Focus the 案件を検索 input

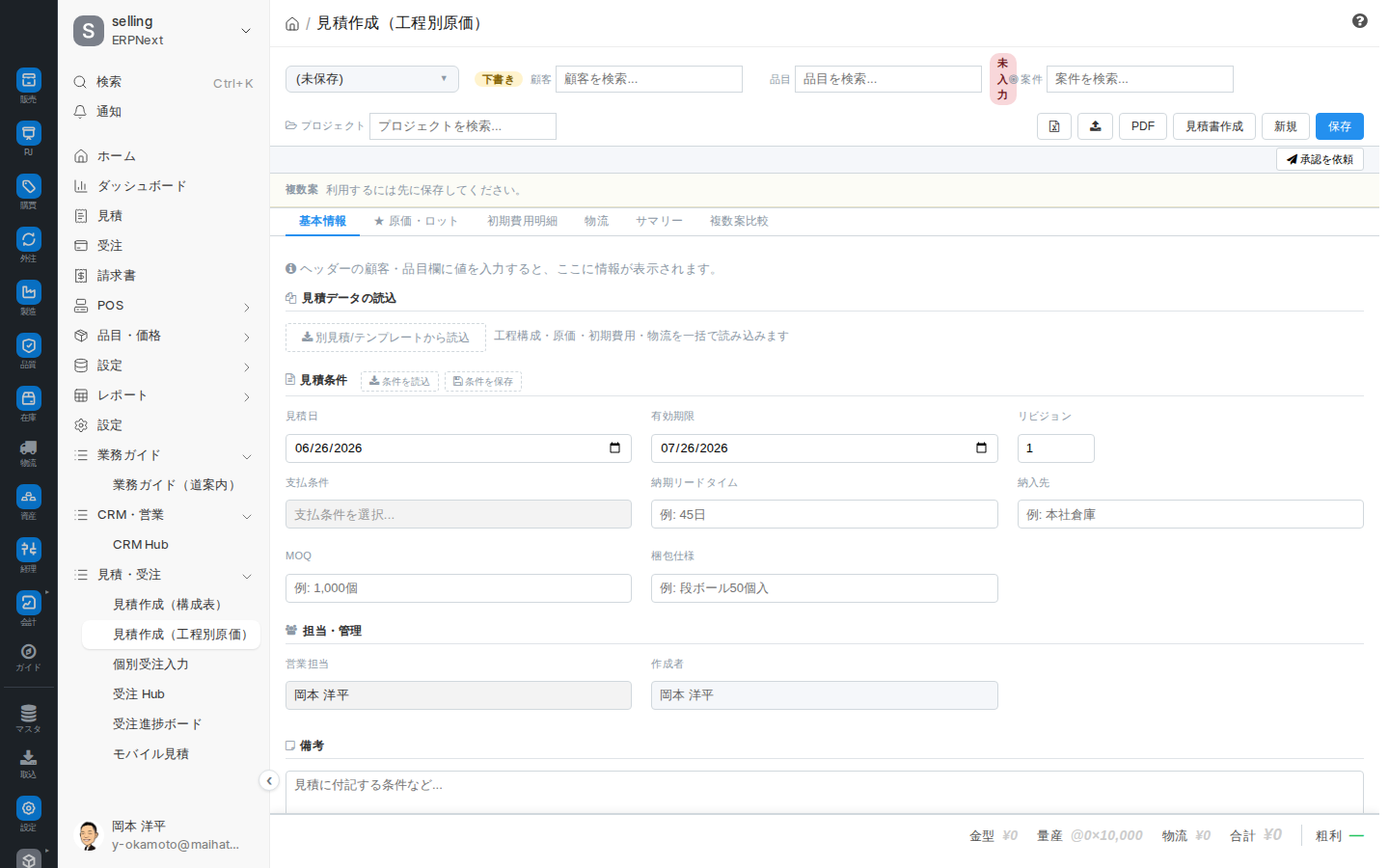tap(1140, 79)
